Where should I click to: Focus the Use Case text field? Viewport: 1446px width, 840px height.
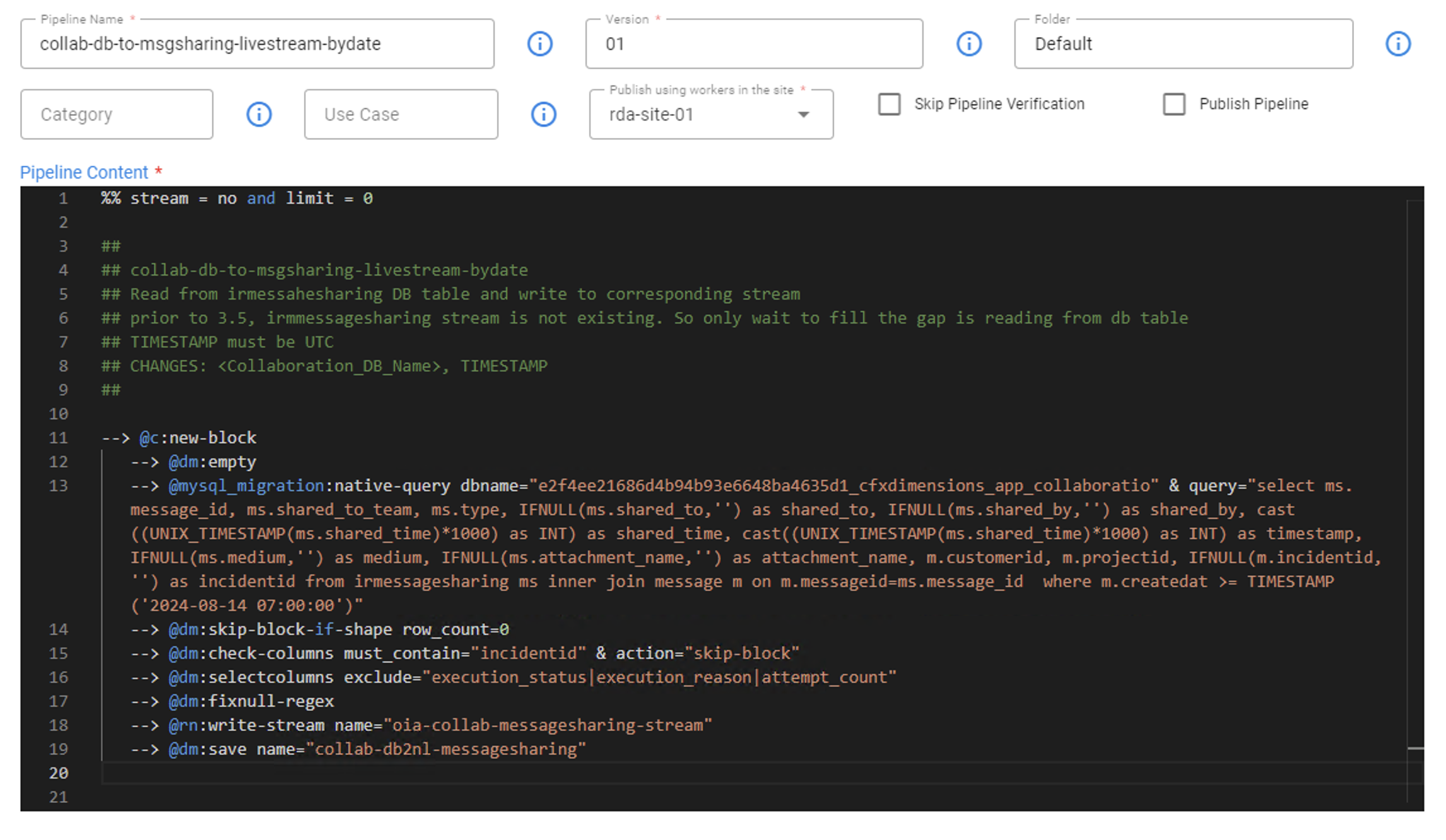tap(401, 115)
